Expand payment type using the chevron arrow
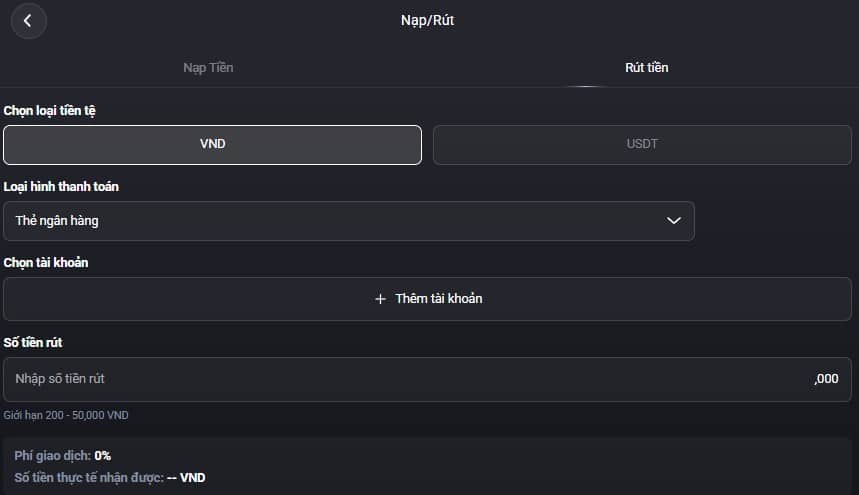Image resolution: width=859 pixels, height=495 pixels. pos(673,221)
